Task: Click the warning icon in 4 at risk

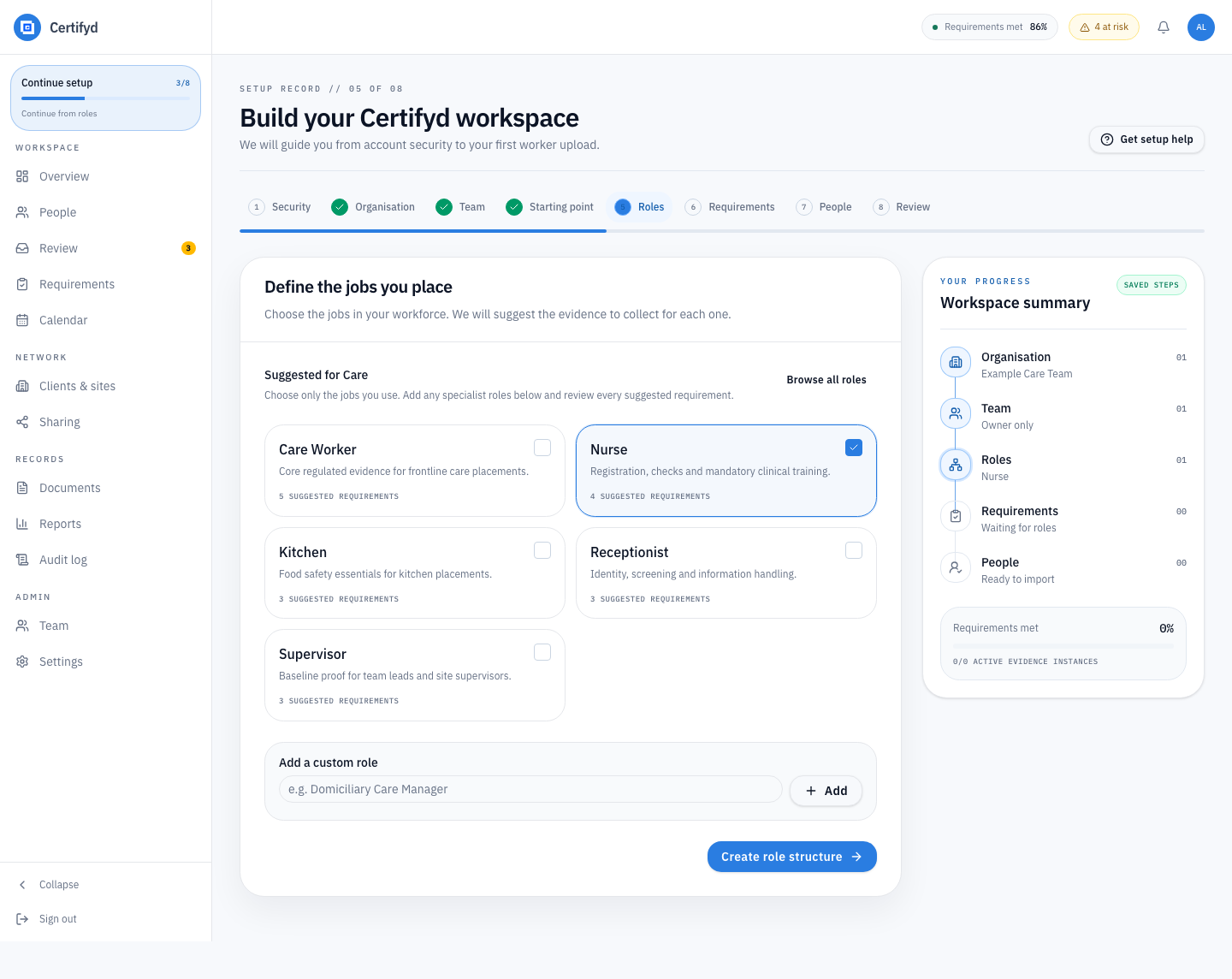Action: (x=1085, y=27)
